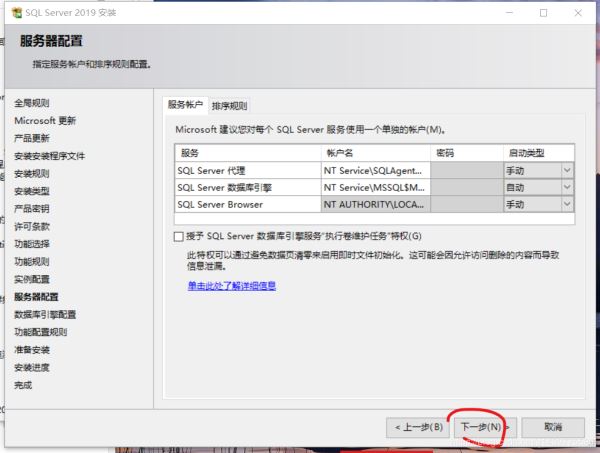Switch to the 排序规则 tab

(x=229, y=106)
